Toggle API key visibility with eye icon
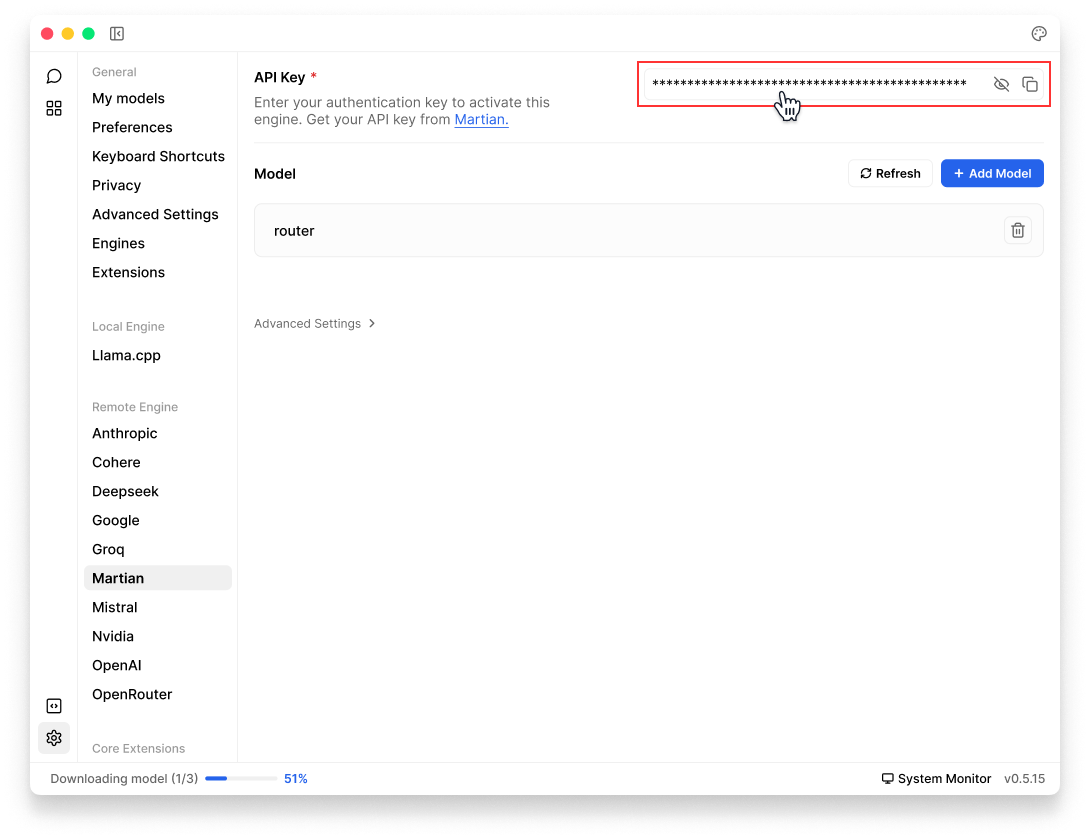 pos(1001,85)
